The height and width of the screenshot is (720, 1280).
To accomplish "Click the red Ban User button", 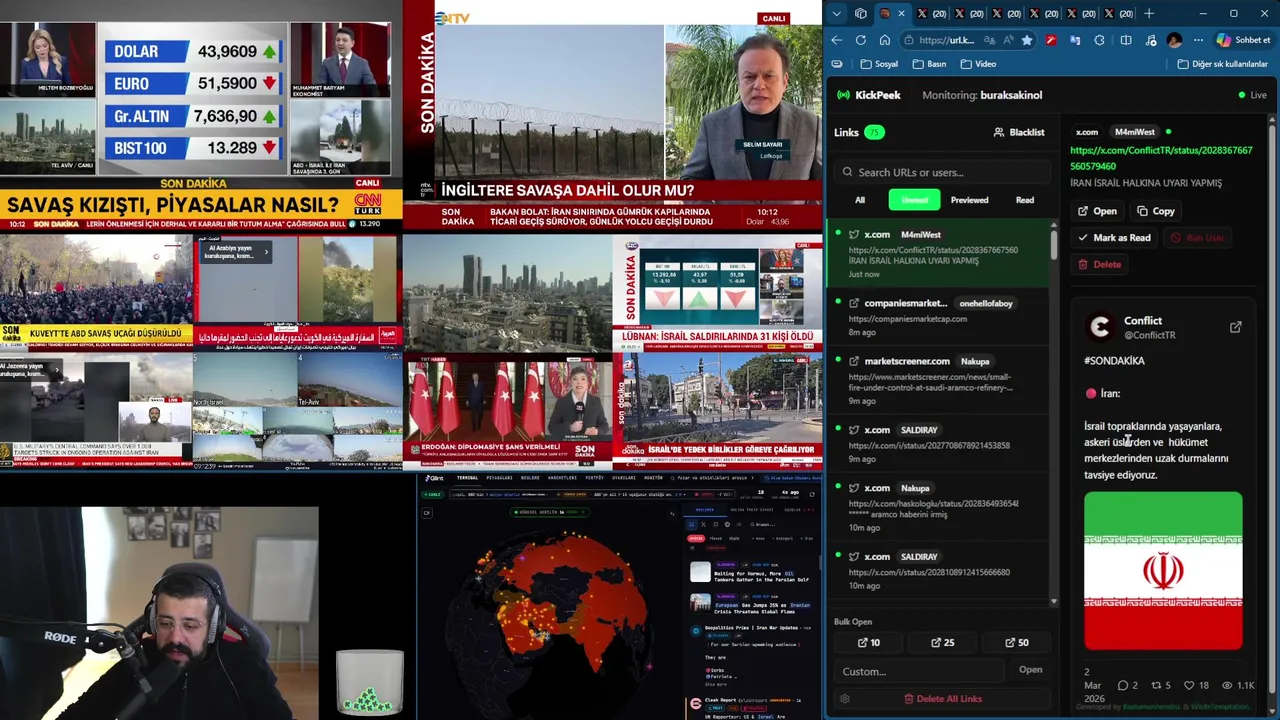I will pyautogui.click(x=1197, y=237).
